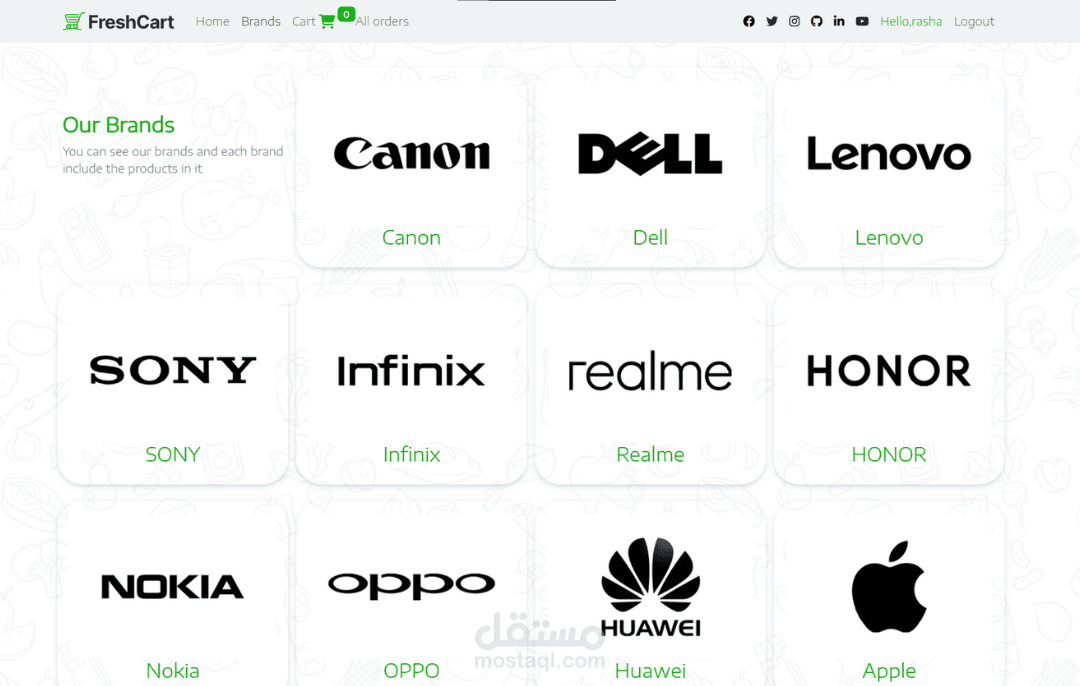Screen dimensions: 1080x686
Task: Click the green Apple brand label
Action: 889,671
